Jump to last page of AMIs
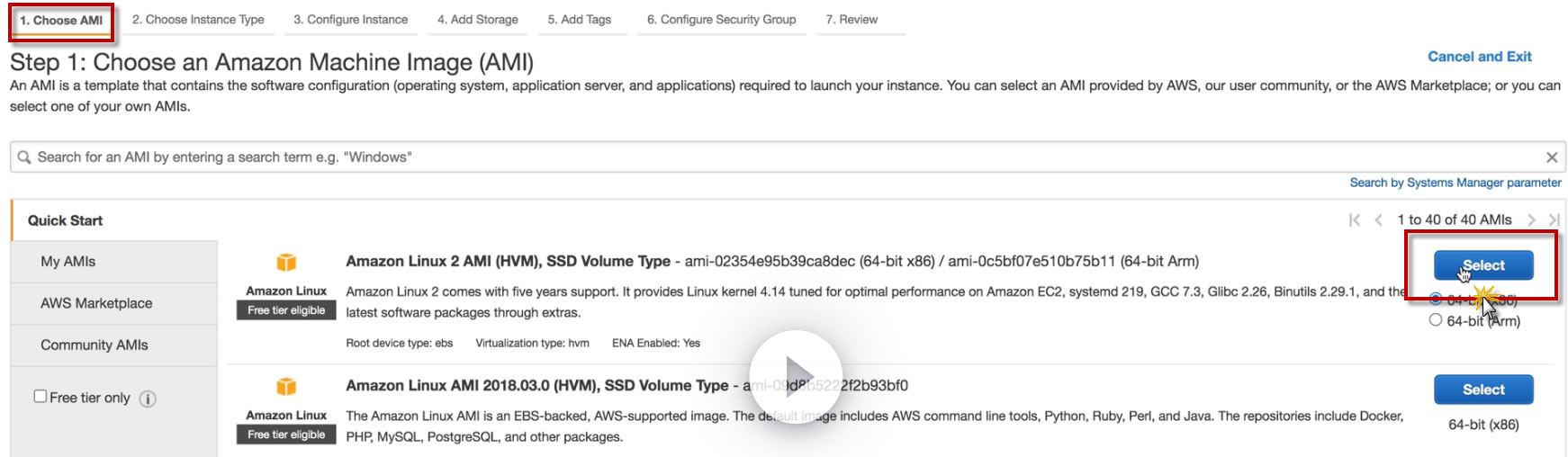Screen dimensions: 1568x457 pyautogui.click(x=1554, y=220)
